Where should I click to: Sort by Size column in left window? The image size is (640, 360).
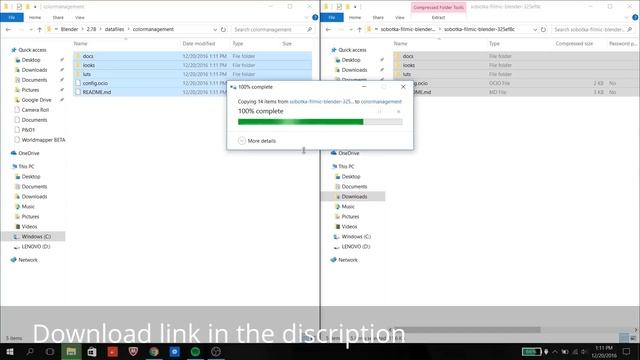(287, 43)
